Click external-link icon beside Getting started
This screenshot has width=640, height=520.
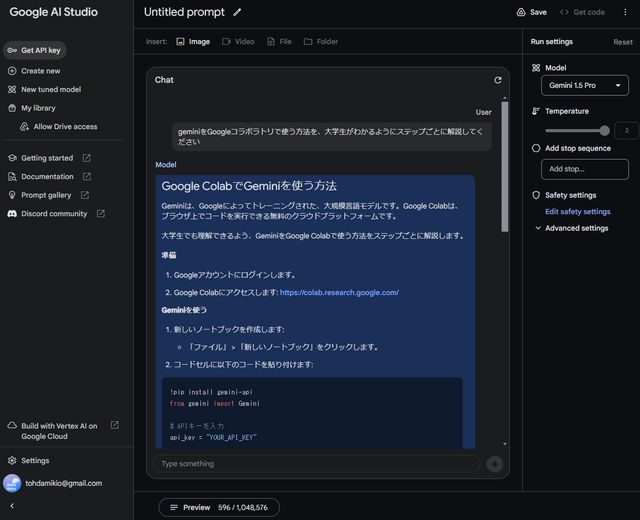click(x=87, y=158)
